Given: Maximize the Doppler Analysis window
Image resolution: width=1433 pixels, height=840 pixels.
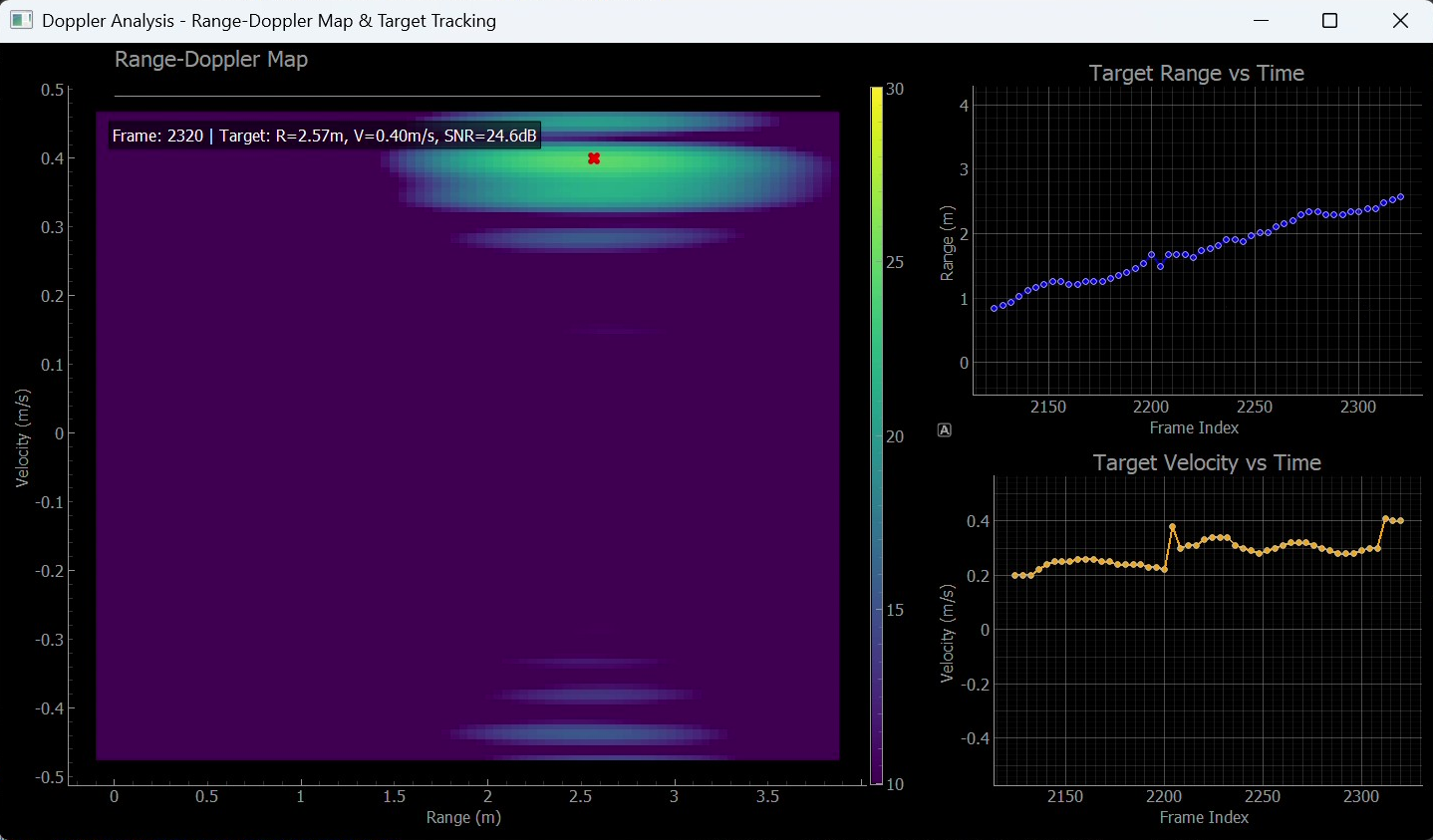Looking at the screenshot, I should [1329, 21].
